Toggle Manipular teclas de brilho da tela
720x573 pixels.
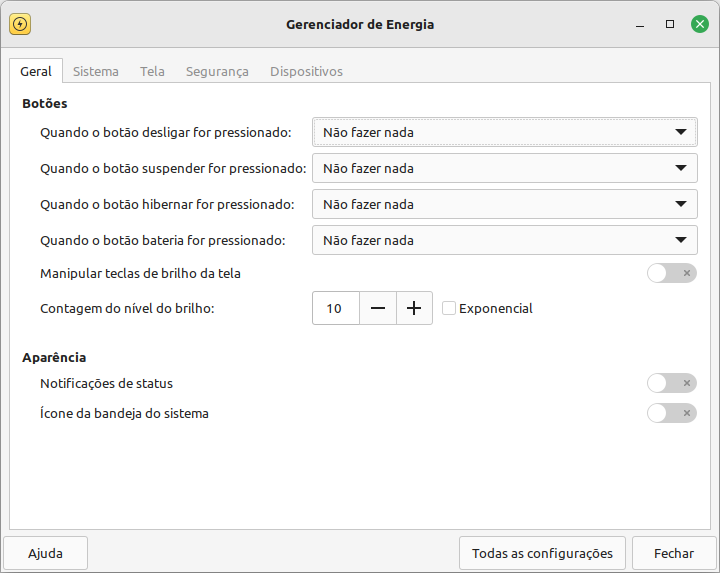pos(672,273)
